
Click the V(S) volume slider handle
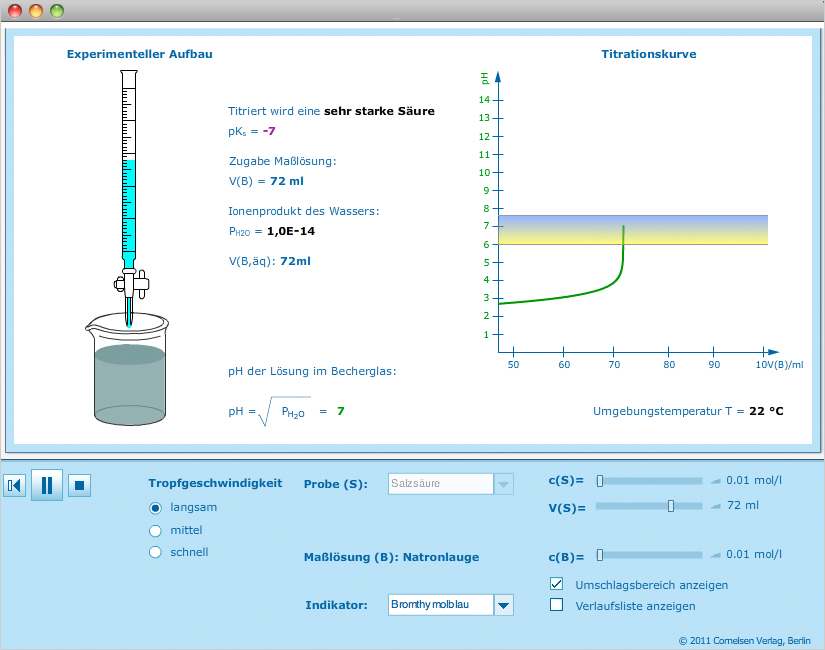[x=671, y=506]
